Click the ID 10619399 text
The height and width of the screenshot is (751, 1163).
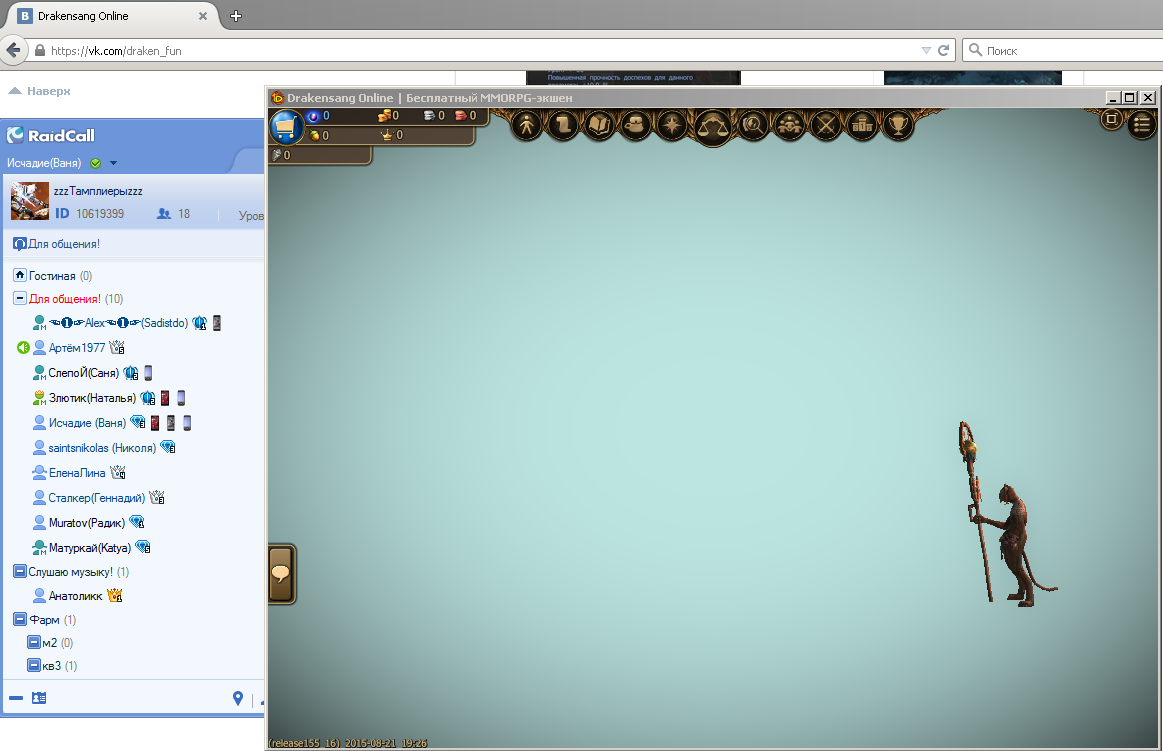[90, 214]
